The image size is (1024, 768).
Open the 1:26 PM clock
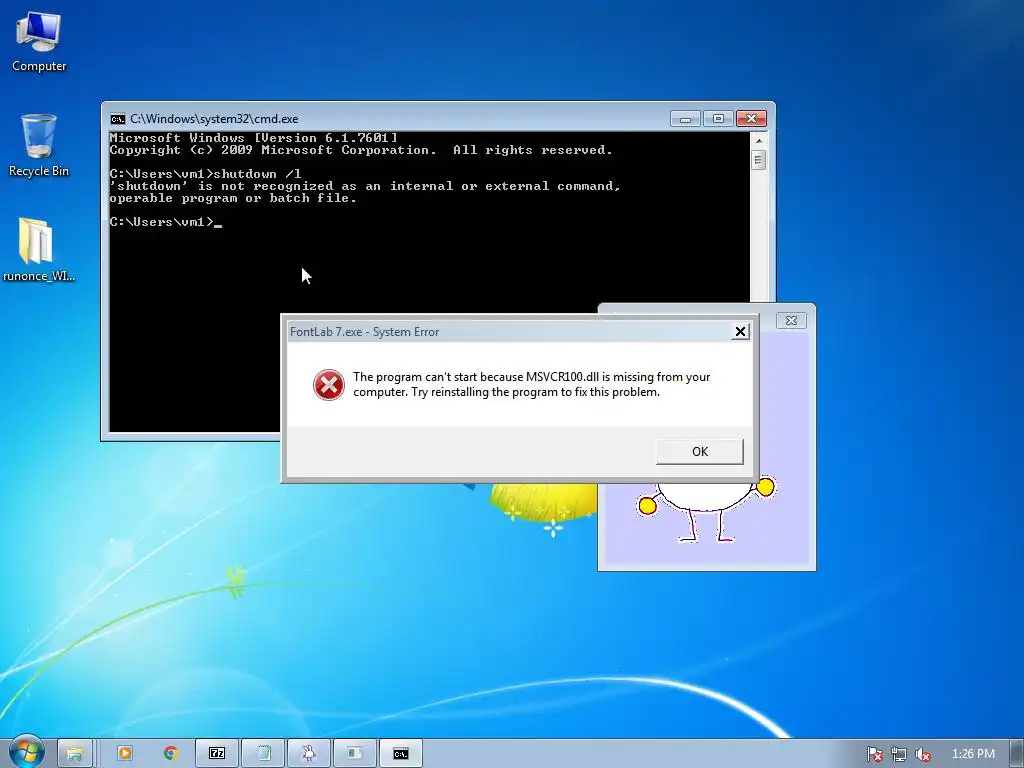973,754
